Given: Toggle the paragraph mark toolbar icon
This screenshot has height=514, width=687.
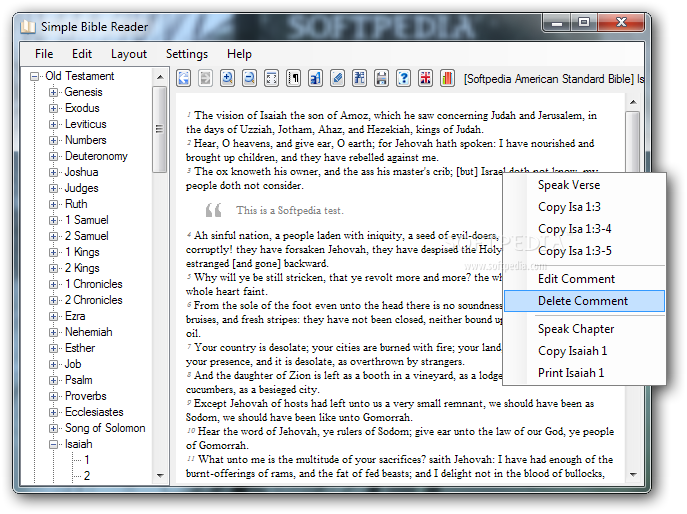Looking at the screenshot, I should [294, 78].
